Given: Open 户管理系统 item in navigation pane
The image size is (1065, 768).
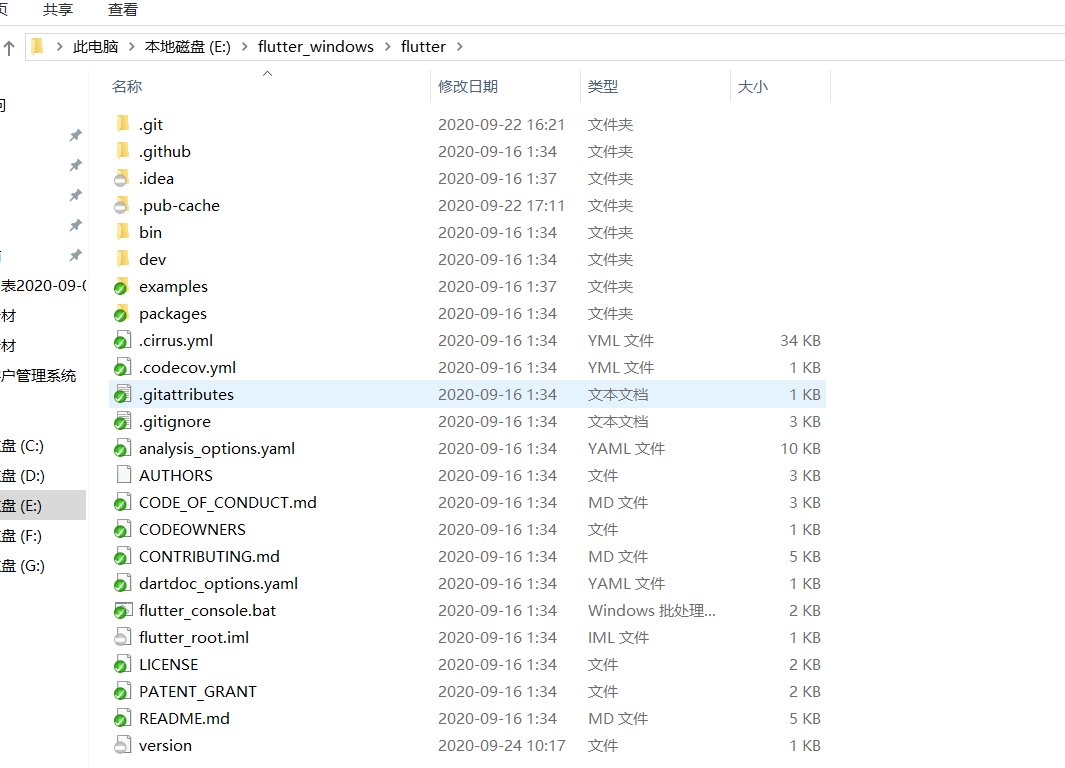Looking at the screenshot, I should [38, 376].
